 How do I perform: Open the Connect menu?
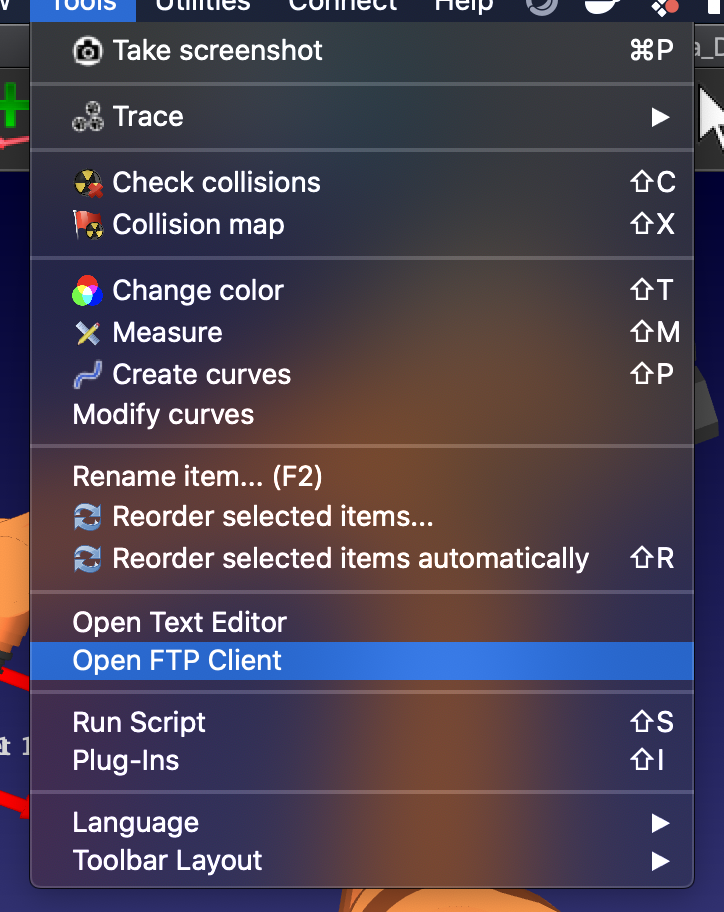[x=342, y=5]
